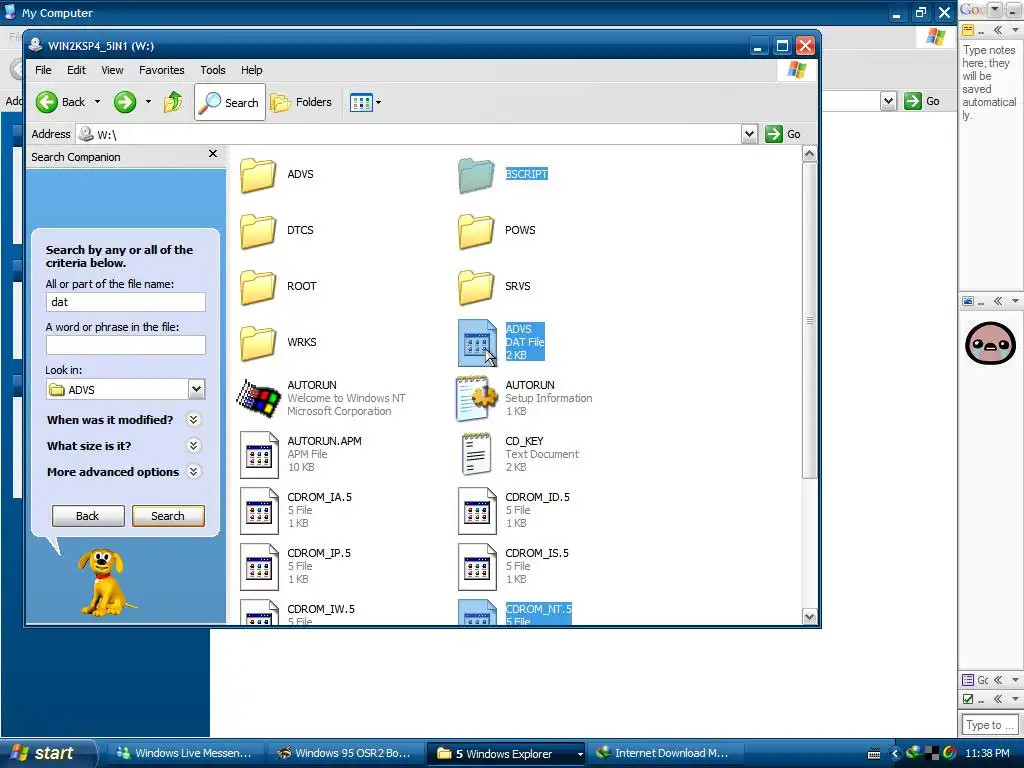Viewport: 1024px width, 768px height.
Task: Open the W:\ Address bar dropdown
Action: (749, 134)
